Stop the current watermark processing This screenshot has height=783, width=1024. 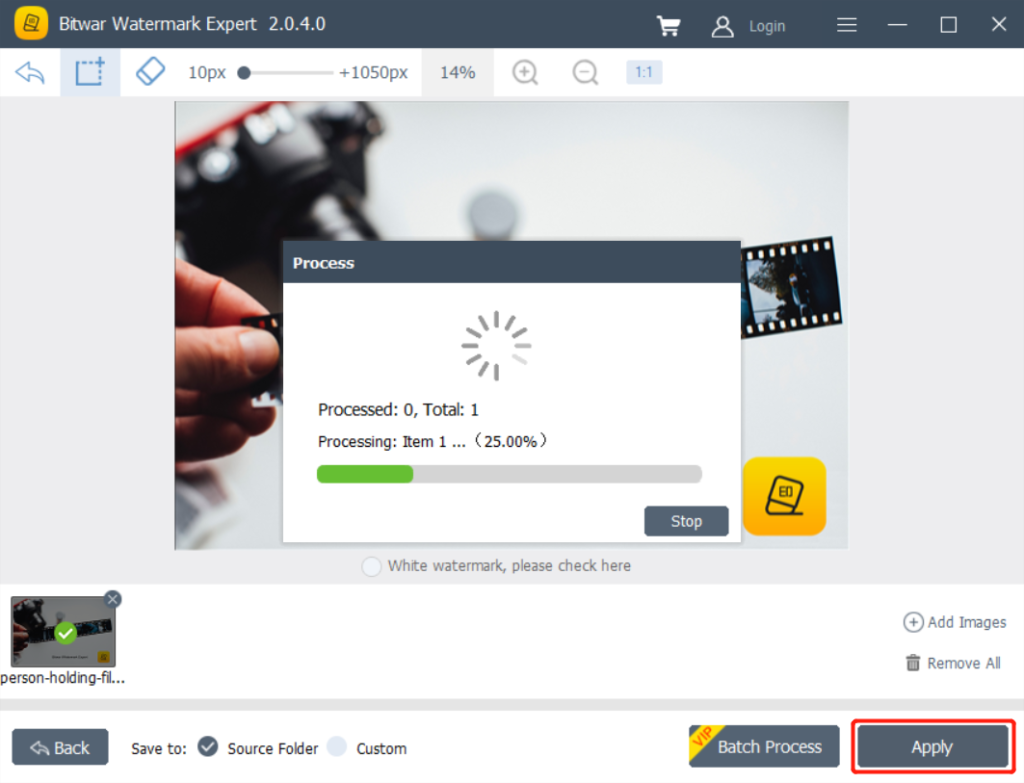[x=686, y=521]
